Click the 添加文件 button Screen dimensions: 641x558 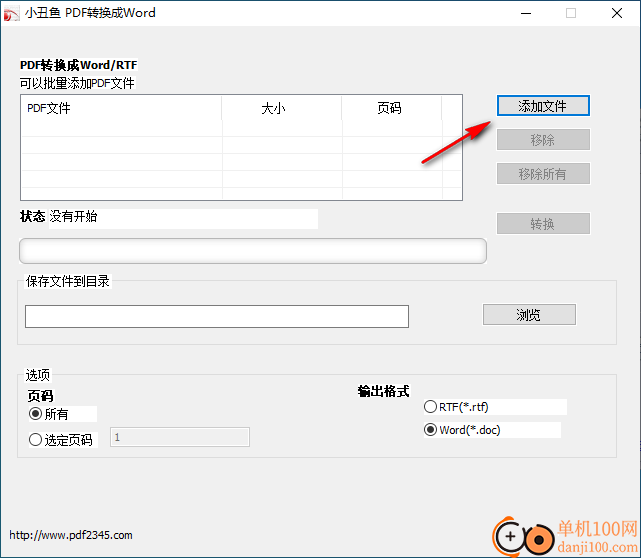point(543,106)
